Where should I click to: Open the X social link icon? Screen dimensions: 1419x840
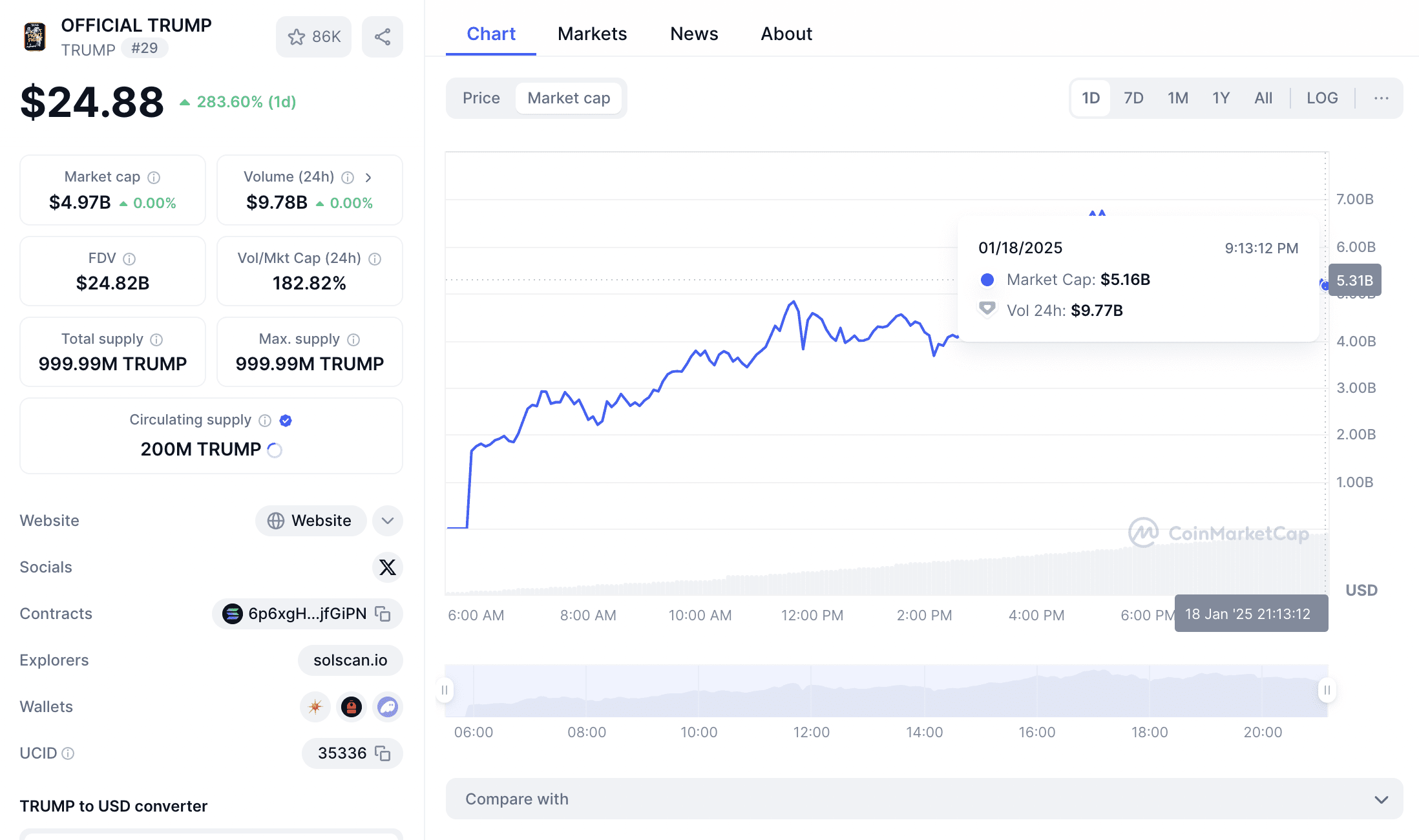387,567
